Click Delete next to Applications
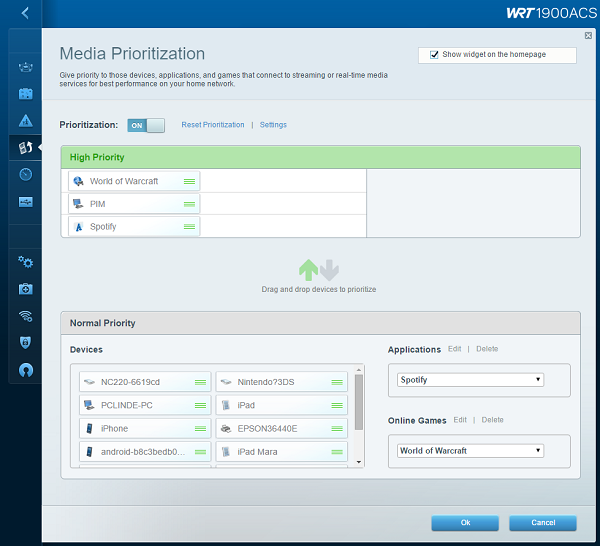This screenshot has height=546, width=600. click(x=487, y=349)
